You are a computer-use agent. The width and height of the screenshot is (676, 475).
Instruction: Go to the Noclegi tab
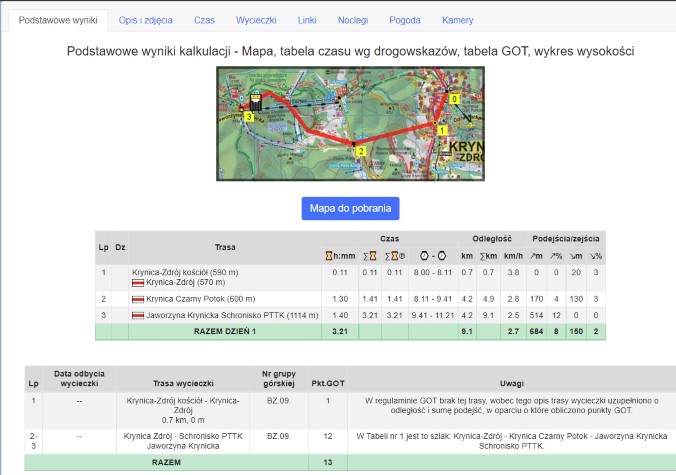[353, 20]
